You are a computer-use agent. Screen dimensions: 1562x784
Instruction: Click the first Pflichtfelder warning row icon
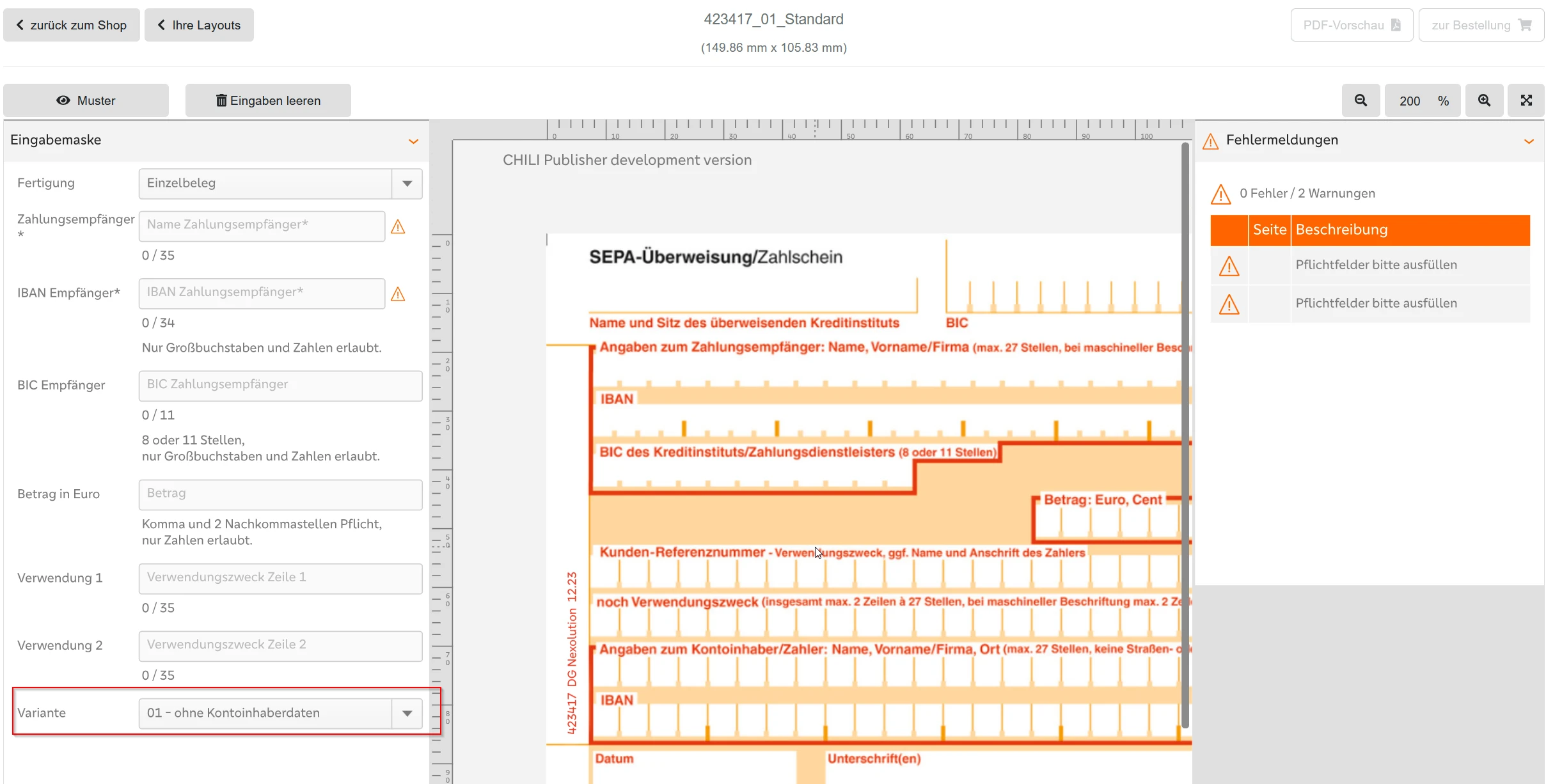click(x=1229, y=266)
